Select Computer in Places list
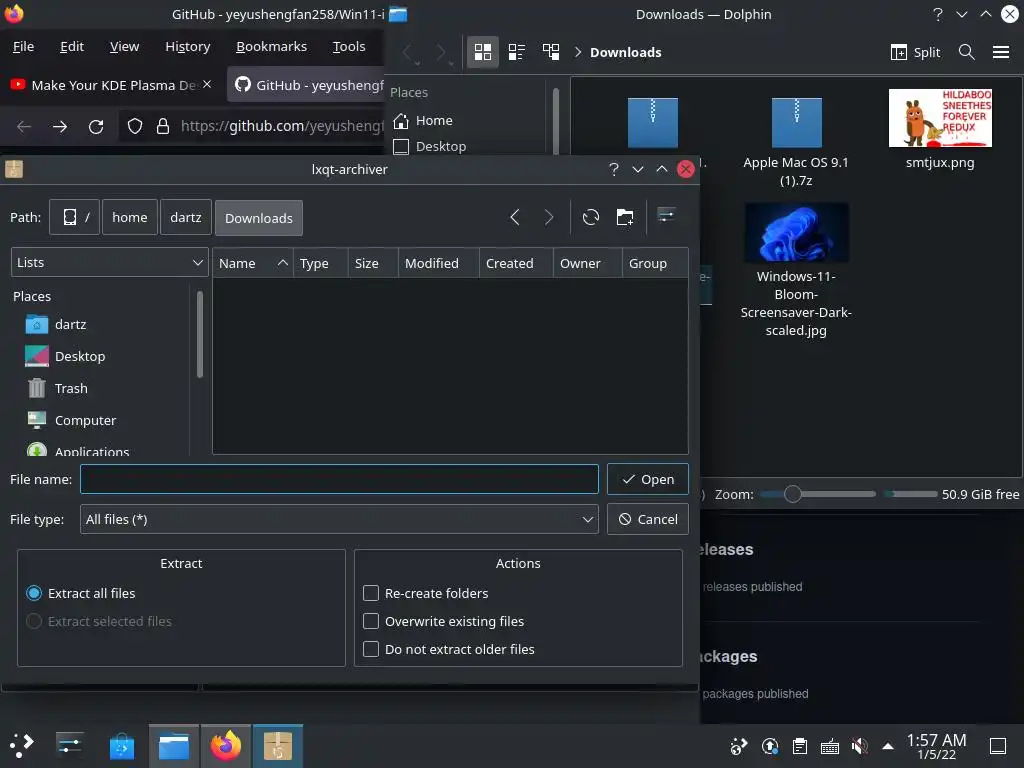Viewport: 1024px width, 768px height. tap(71, 421)
